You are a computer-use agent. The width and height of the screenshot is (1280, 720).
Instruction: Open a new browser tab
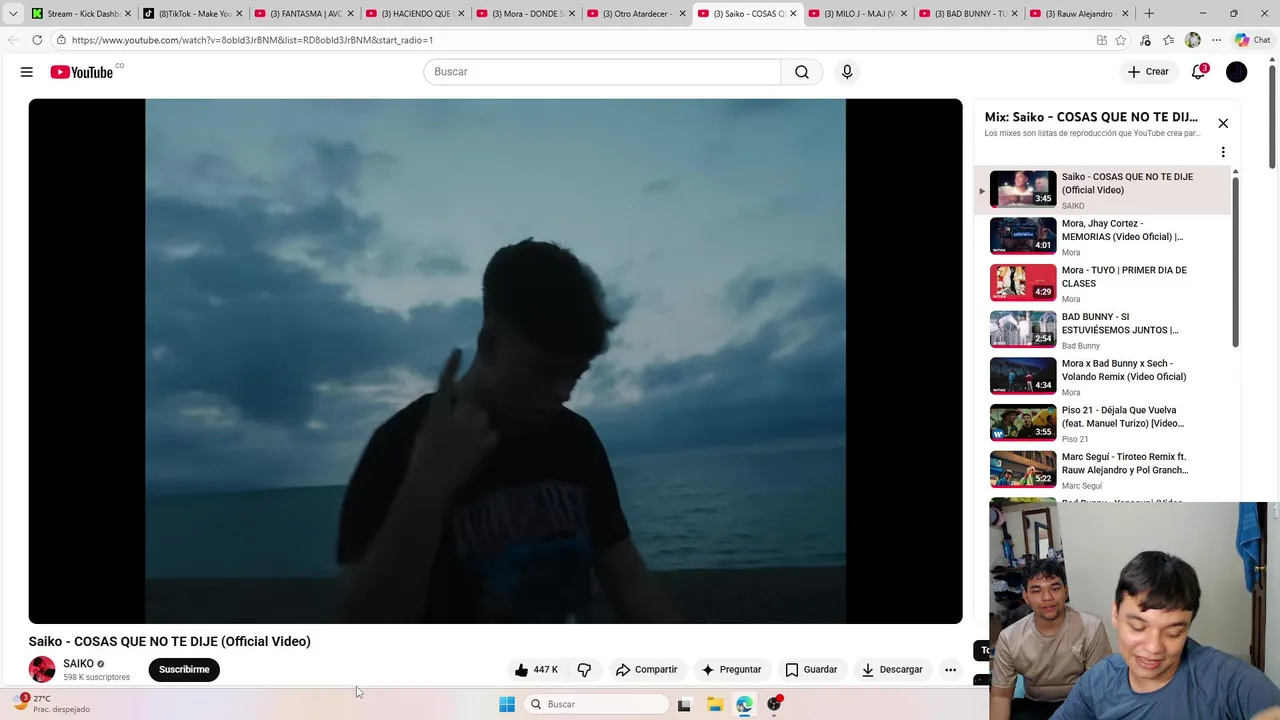pos(1149,14)
